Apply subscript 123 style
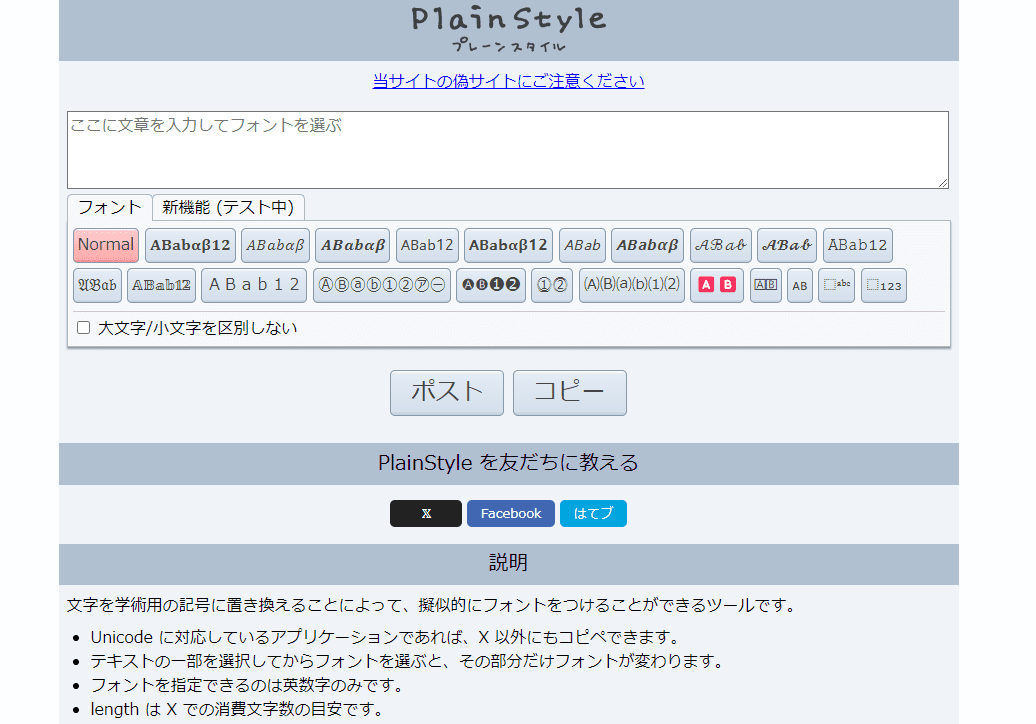Screen dimensions: 1036x724 click(x=884, y=285)
